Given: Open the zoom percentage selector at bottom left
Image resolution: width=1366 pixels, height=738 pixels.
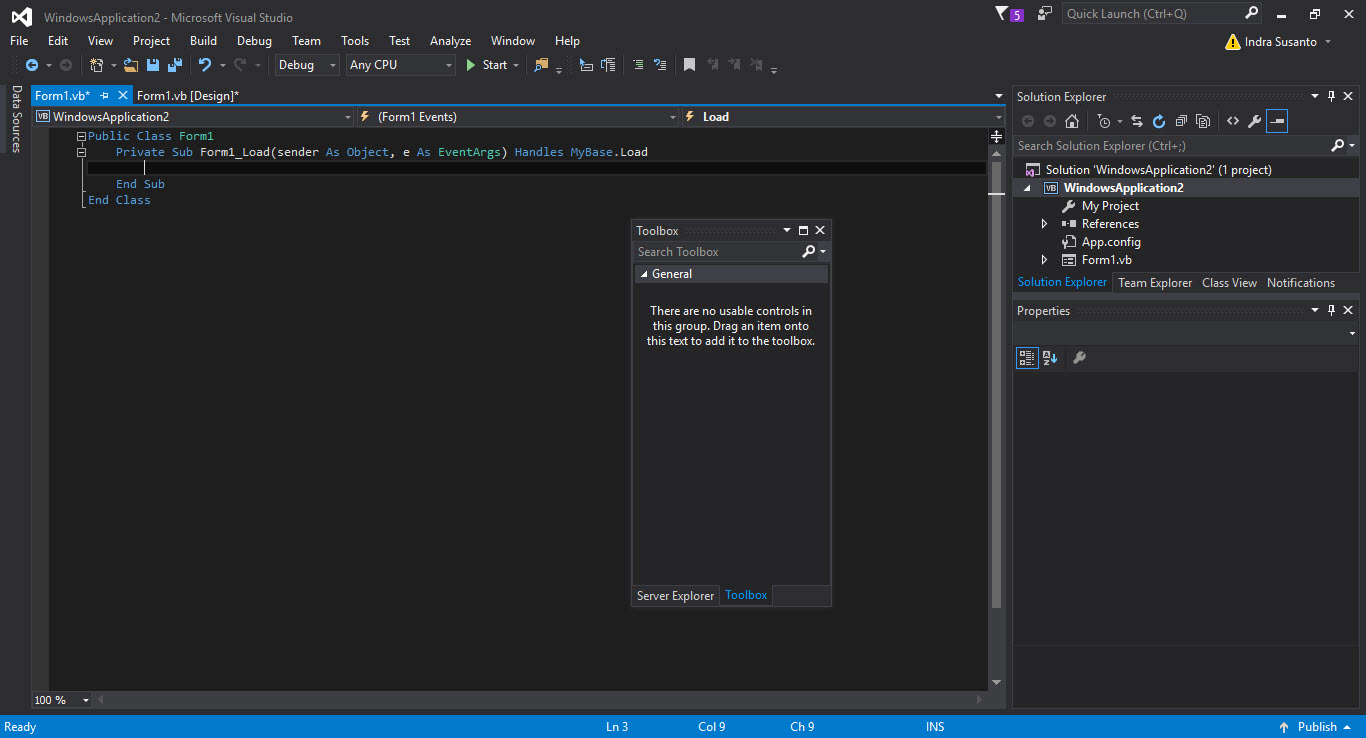Looking at the screenshot, I should [x=60, y=700].
